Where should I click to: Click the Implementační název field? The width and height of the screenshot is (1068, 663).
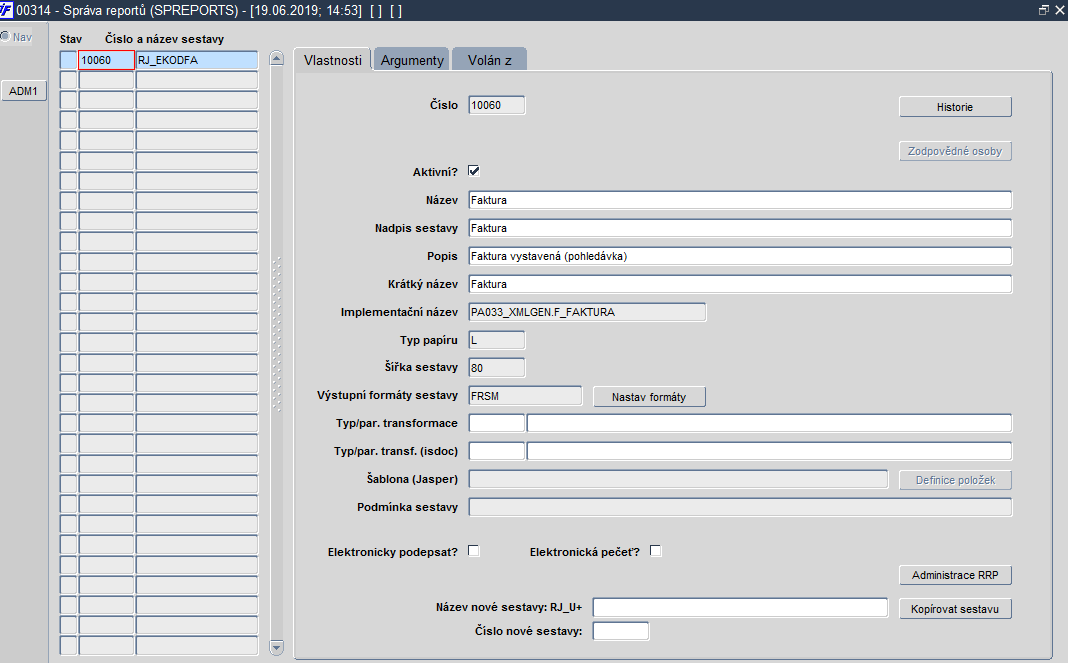(x=587, y=312)
